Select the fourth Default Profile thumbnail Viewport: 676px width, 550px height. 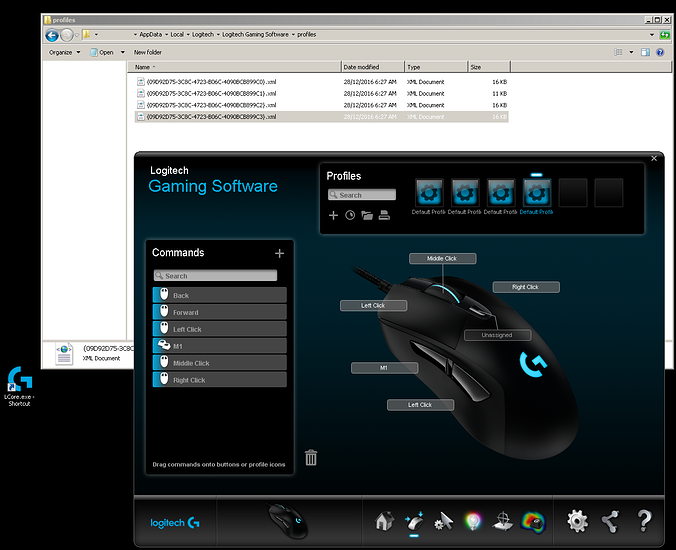tap(537, 192)
